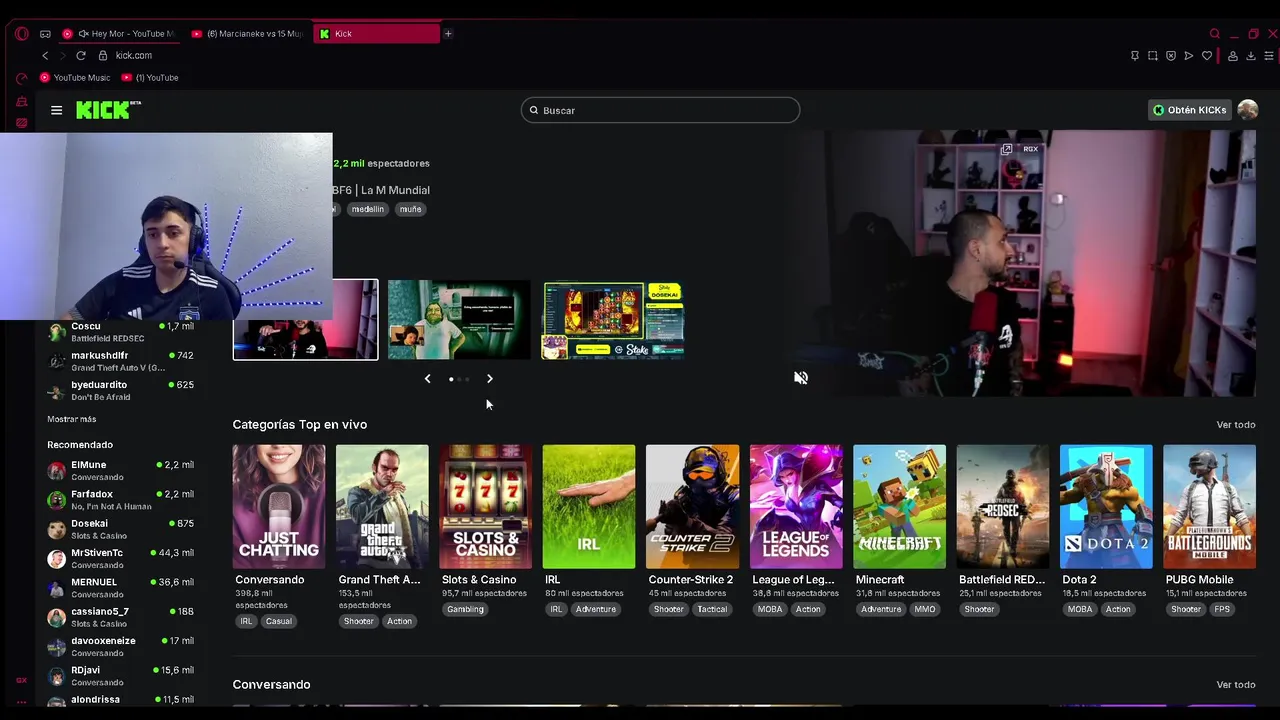Open League of Legends category cover
Image resolution: width=1280 pixels, height=720 pixels.
coord(796,507)
